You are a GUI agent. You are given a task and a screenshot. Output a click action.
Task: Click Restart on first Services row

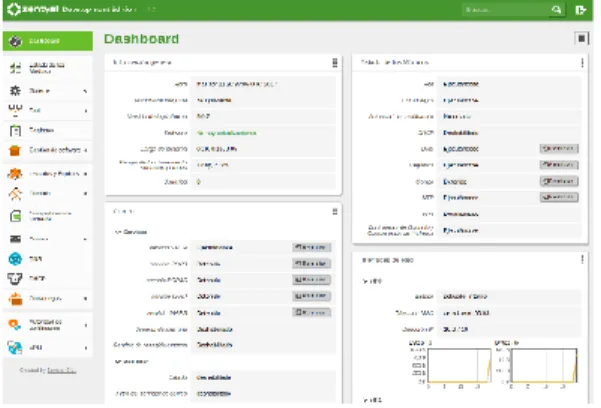(x=311, y=247)
